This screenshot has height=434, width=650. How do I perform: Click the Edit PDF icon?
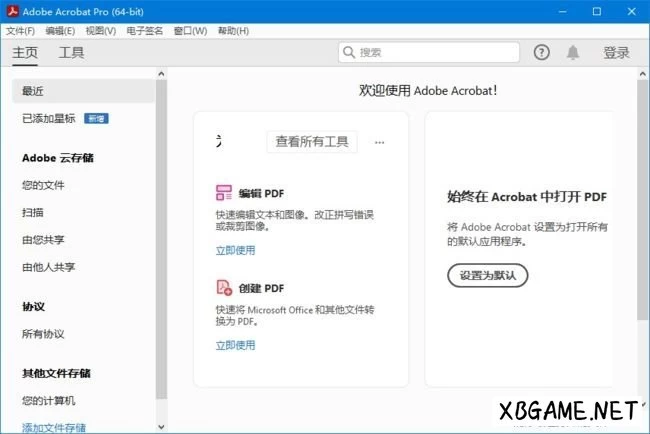click(224, 193)
